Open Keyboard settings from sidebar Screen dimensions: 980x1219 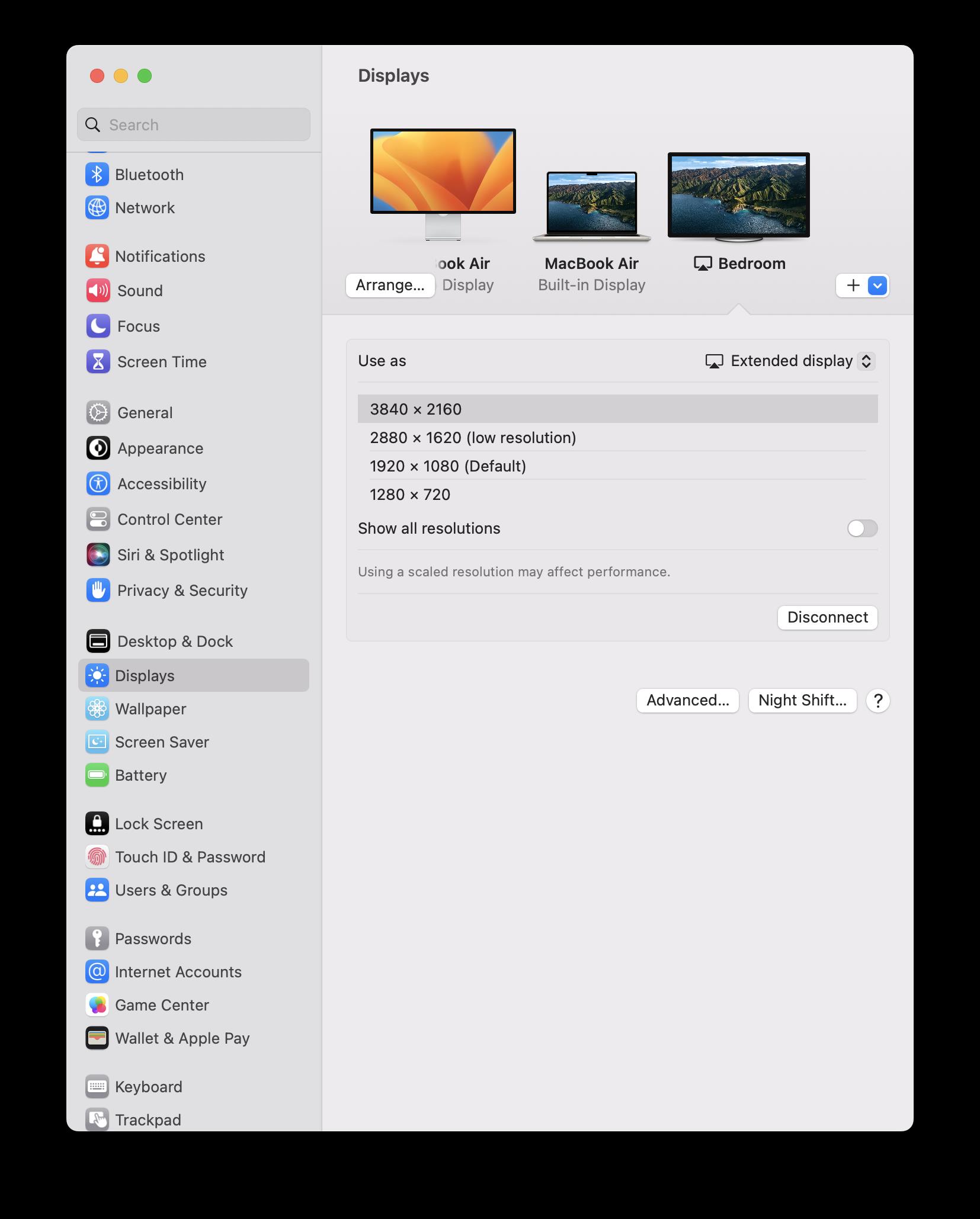click(x=149, y=1086)
